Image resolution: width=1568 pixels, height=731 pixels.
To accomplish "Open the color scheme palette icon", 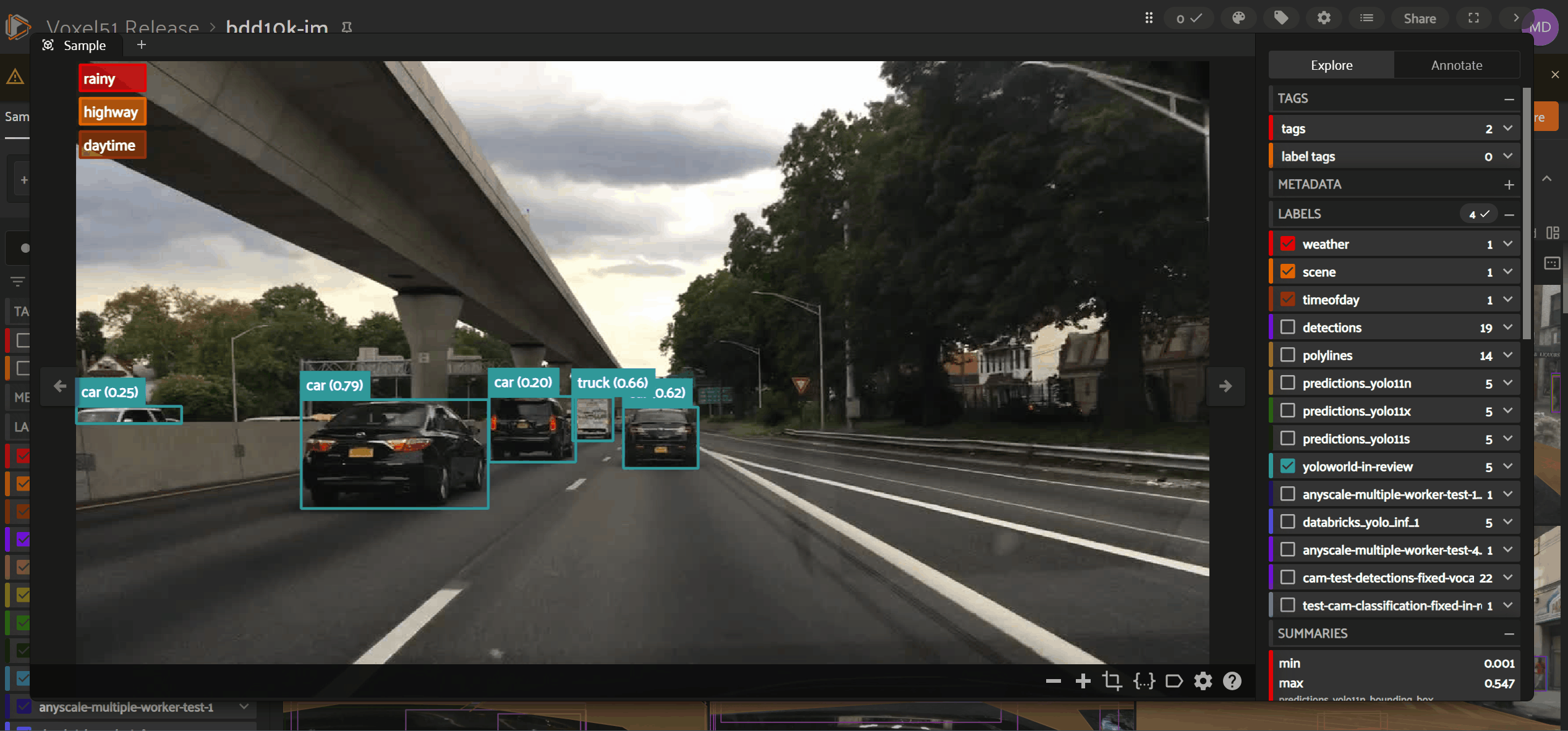I will 1238,18.
